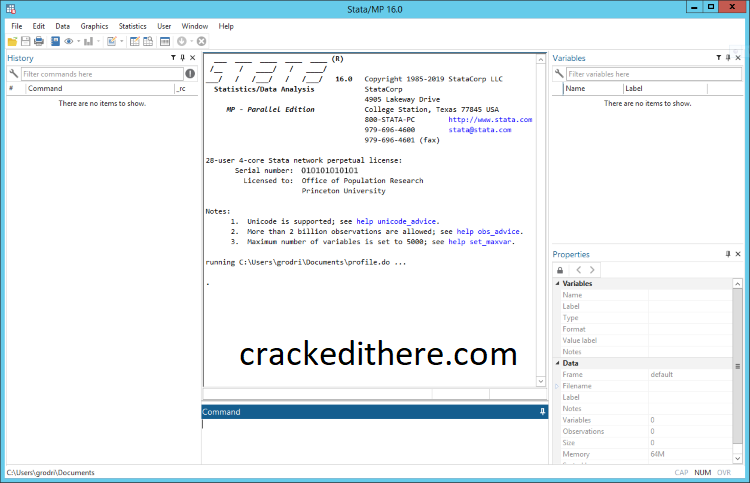Toggle the History error-filter exclamation button
Screen dimensions: 750x483
click(190, 74)
